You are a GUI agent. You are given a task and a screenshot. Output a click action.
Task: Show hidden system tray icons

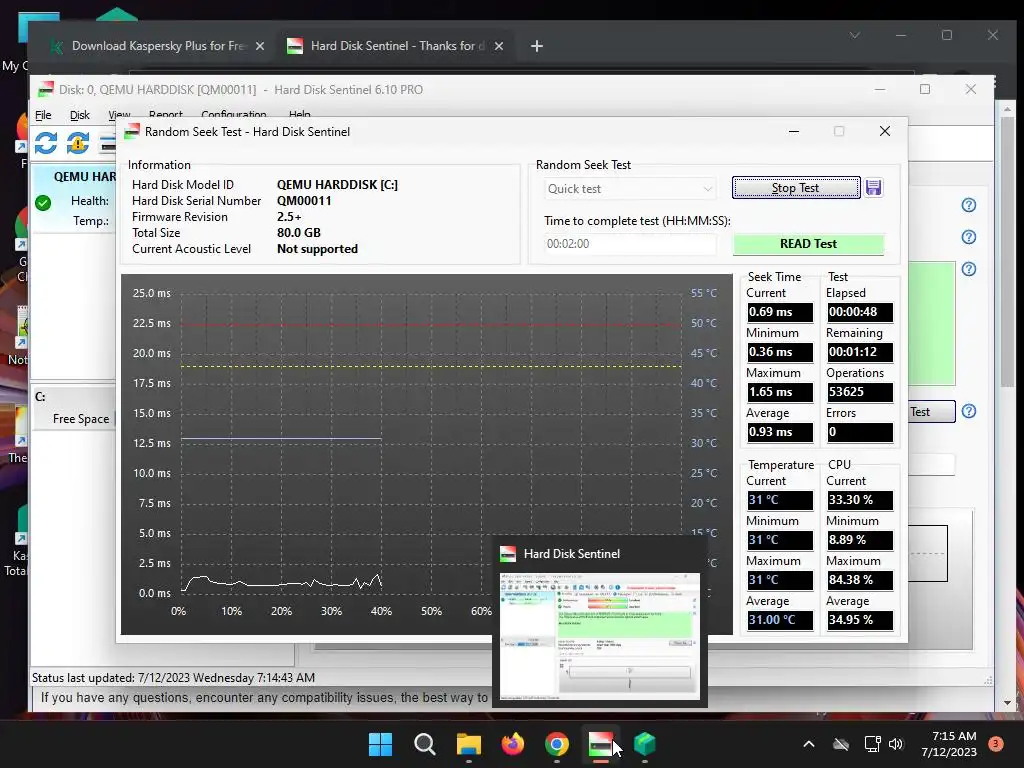click(808, 744)
